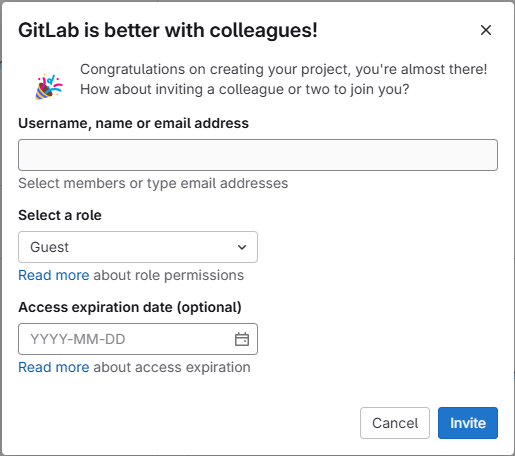The height and width of the screenshot is (456, 515).
Task: Click the blue Invite button
Action: [468, 423]
